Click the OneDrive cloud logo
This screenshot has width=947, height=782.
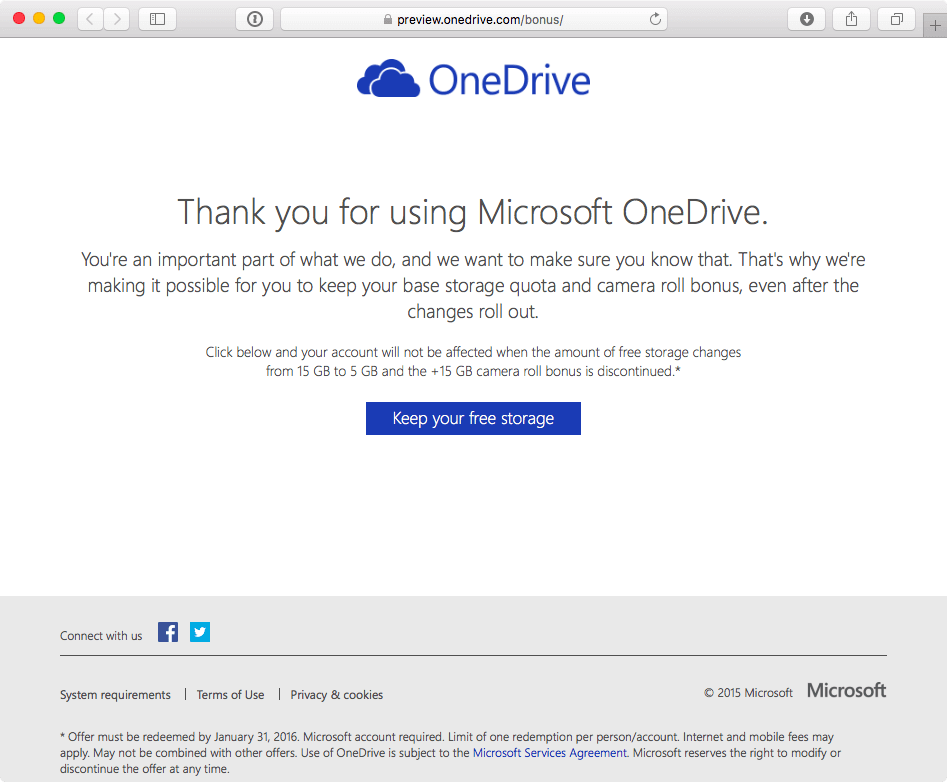click(388, 79)
